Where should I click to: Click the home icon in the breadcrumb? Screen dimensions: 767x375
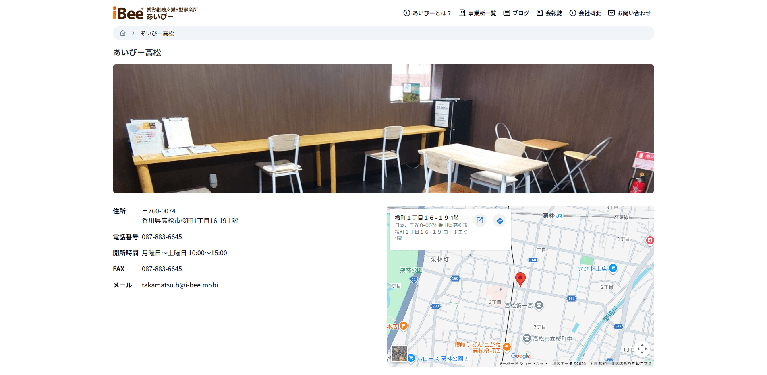[x=122, y=33]
